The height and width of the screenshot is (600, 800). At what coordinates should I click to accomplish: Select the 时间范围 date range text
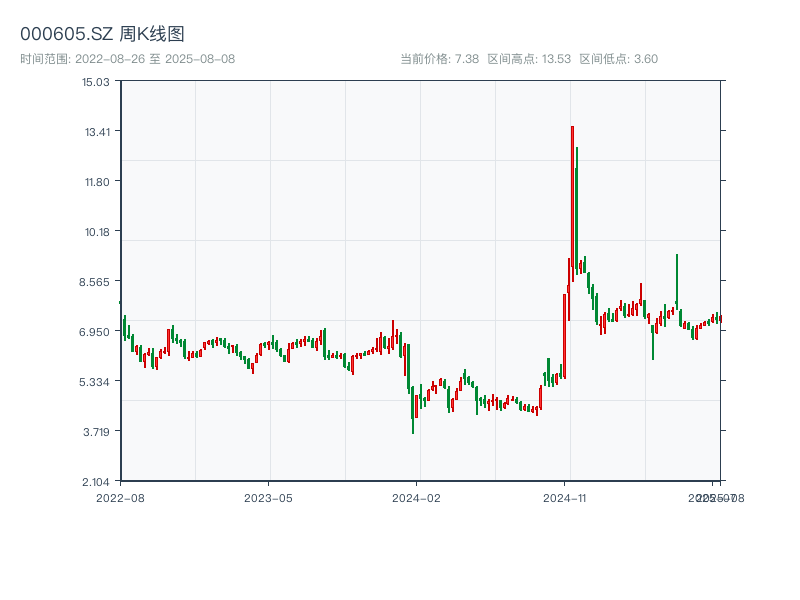pos(127,59)
